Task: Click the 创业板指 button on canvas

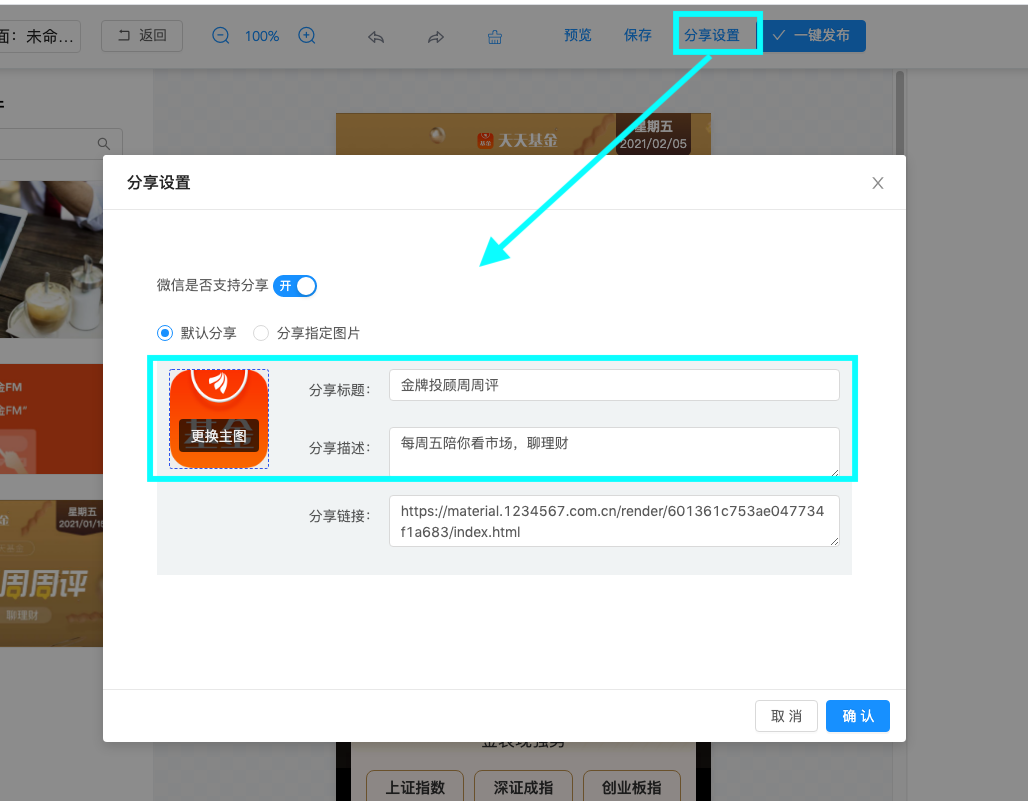Action: point(631,786)
